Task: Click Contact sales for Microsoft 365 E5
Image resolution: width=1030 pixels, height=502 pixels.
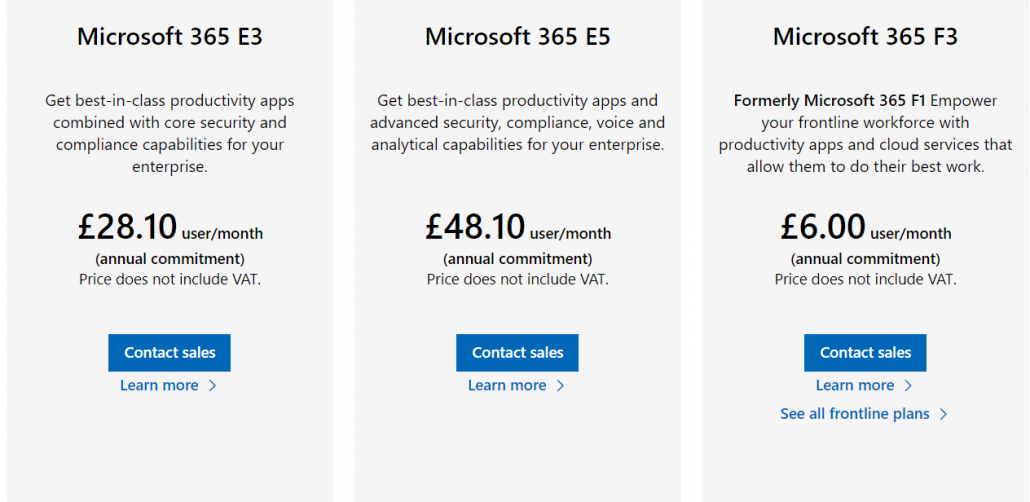Action: click(517, 353)
